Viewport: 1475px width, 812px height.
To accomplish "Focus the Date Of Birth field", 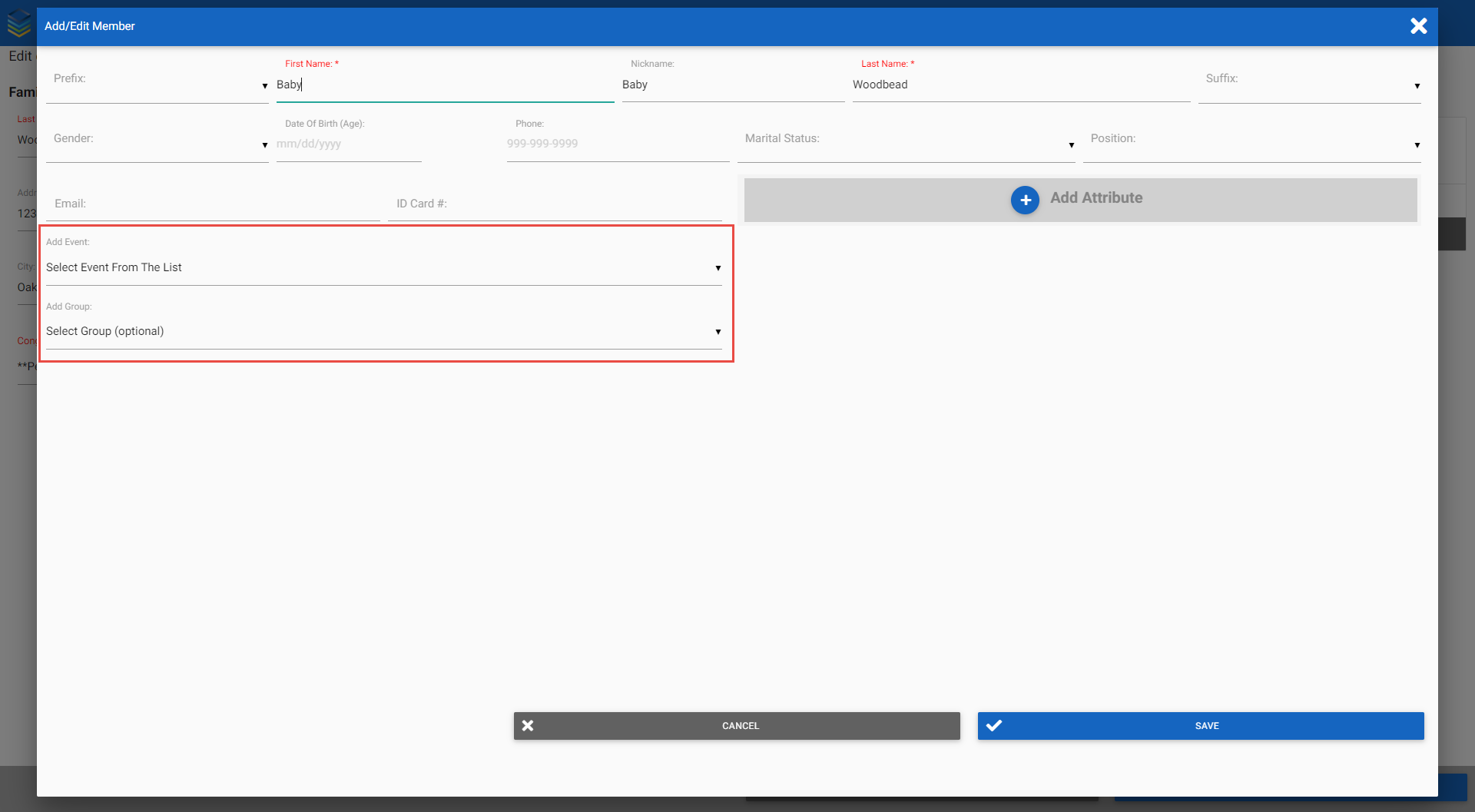I will coord(349,144).
